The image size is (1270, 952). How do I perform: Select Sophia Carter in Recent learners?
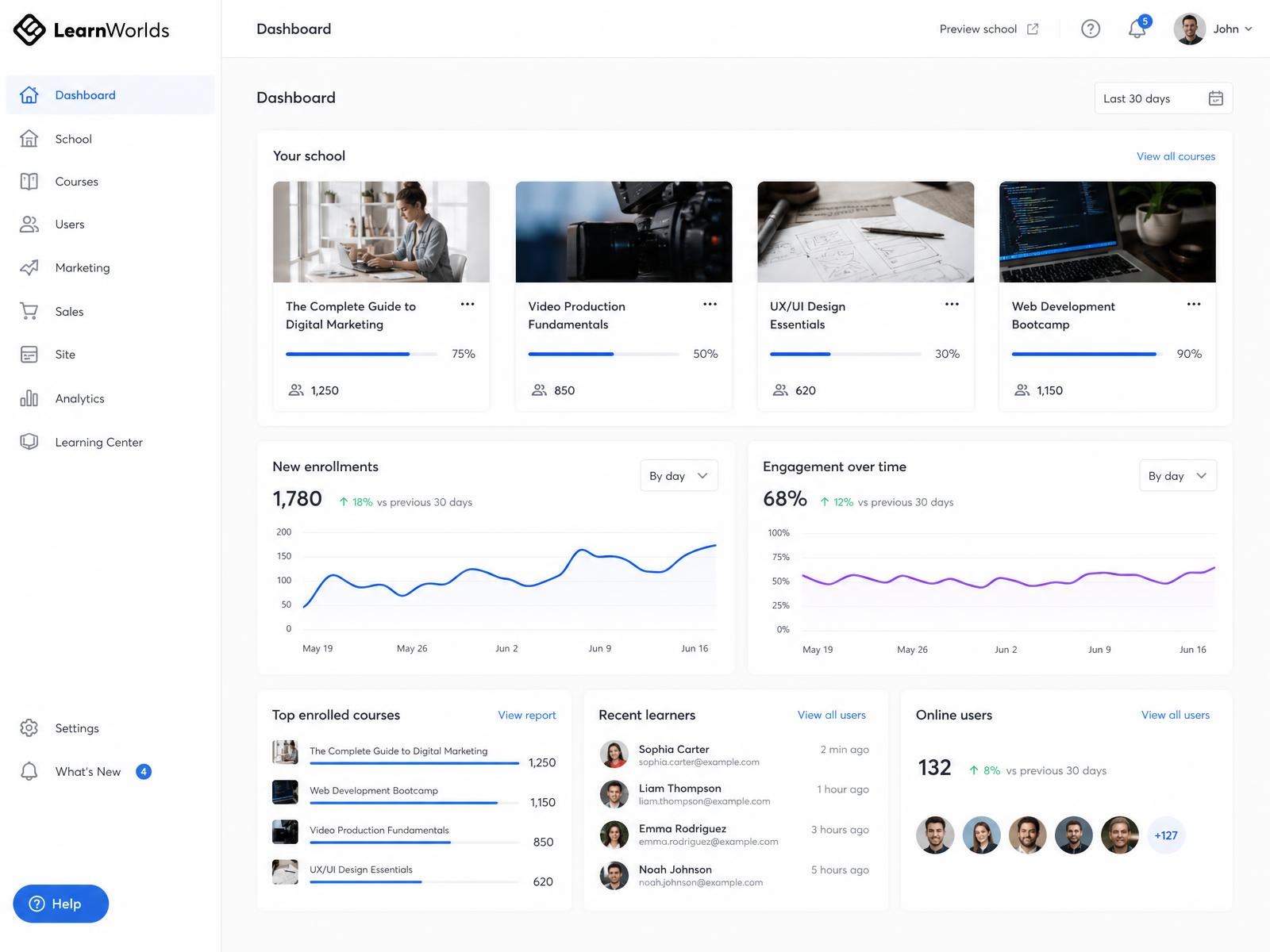[734, 754]
